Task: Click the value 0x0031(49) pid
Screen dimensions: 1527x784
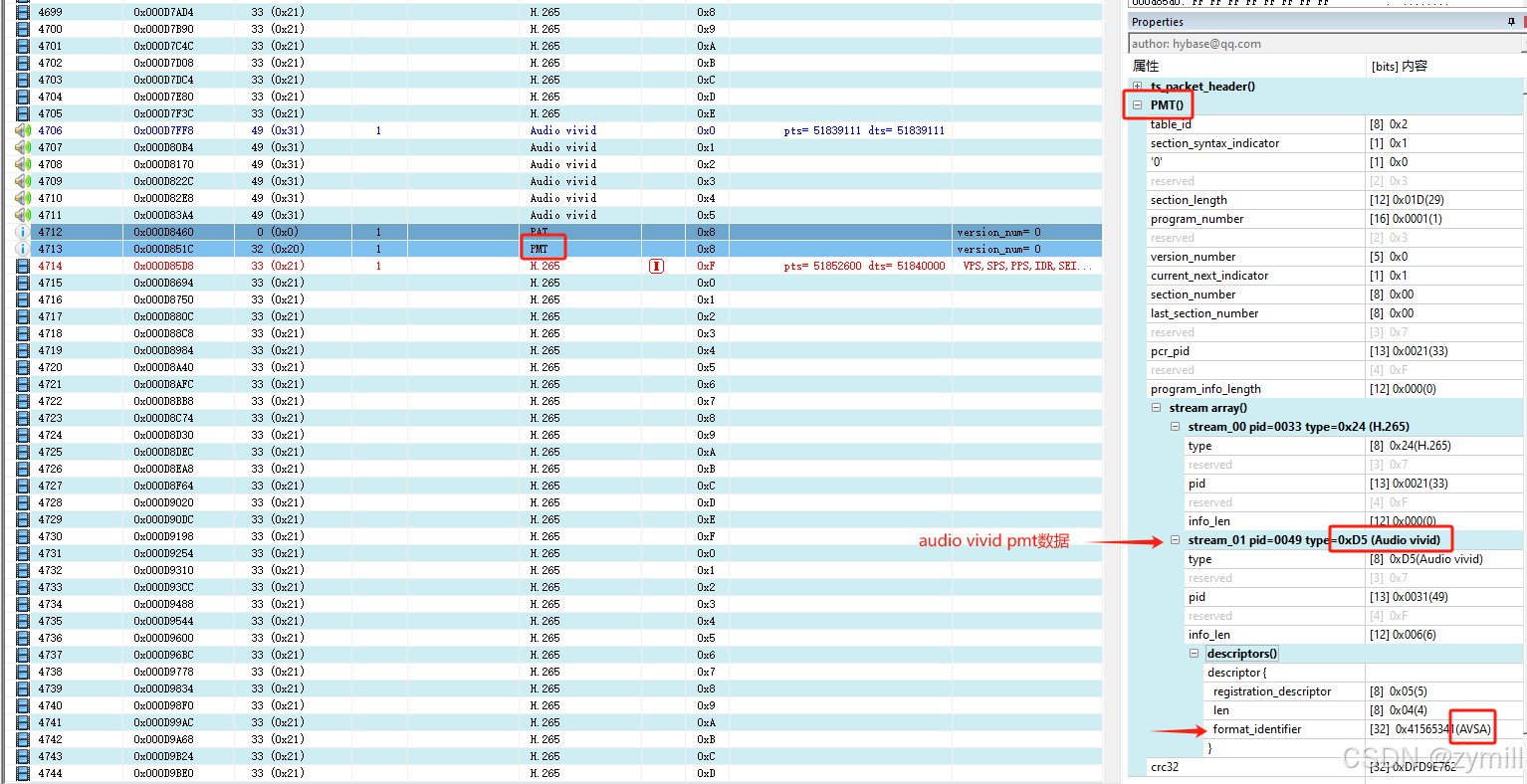Action: [x=1420, y=597]
